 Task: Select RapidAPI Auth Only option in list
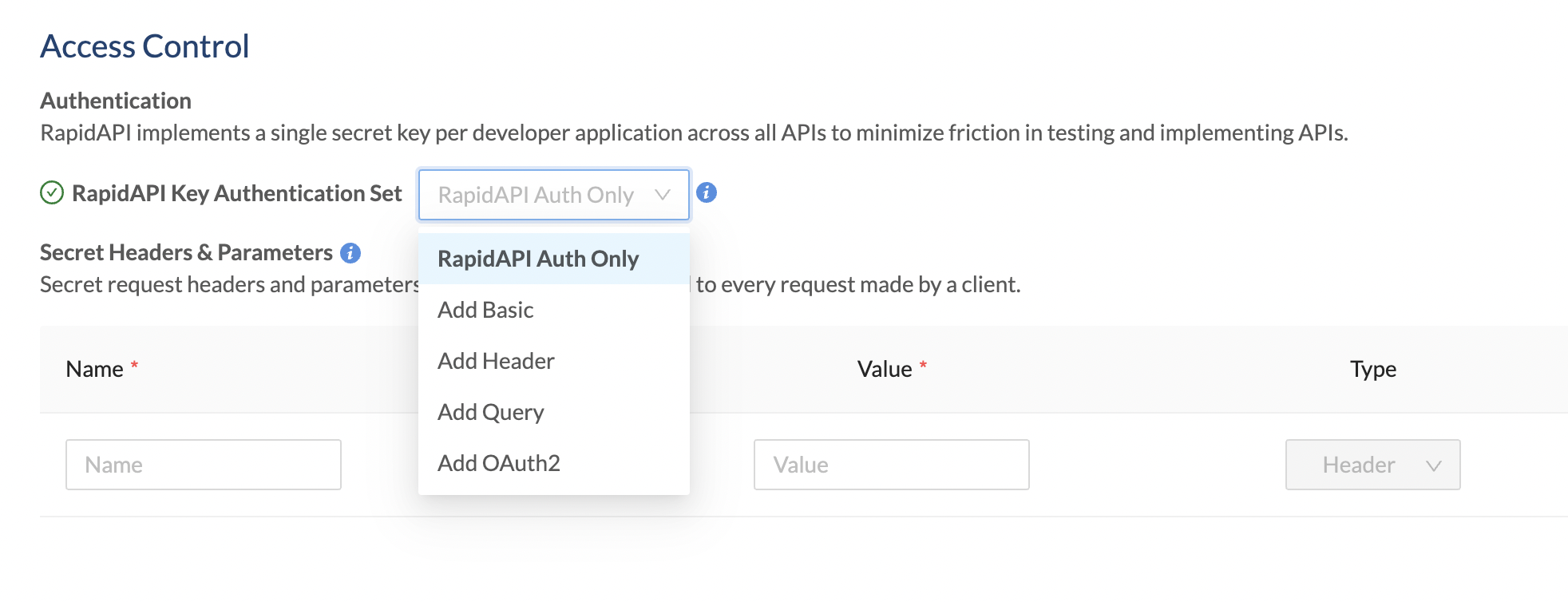[554, 259]
